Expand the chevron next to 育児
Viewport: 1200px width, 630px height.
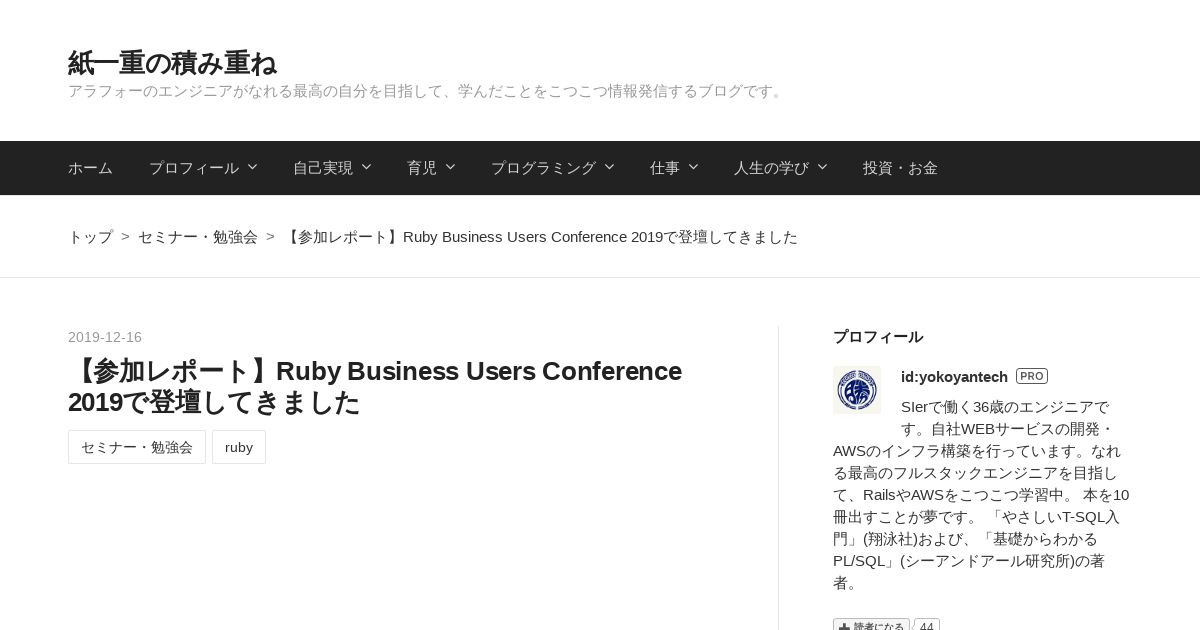tap(450, 167)
